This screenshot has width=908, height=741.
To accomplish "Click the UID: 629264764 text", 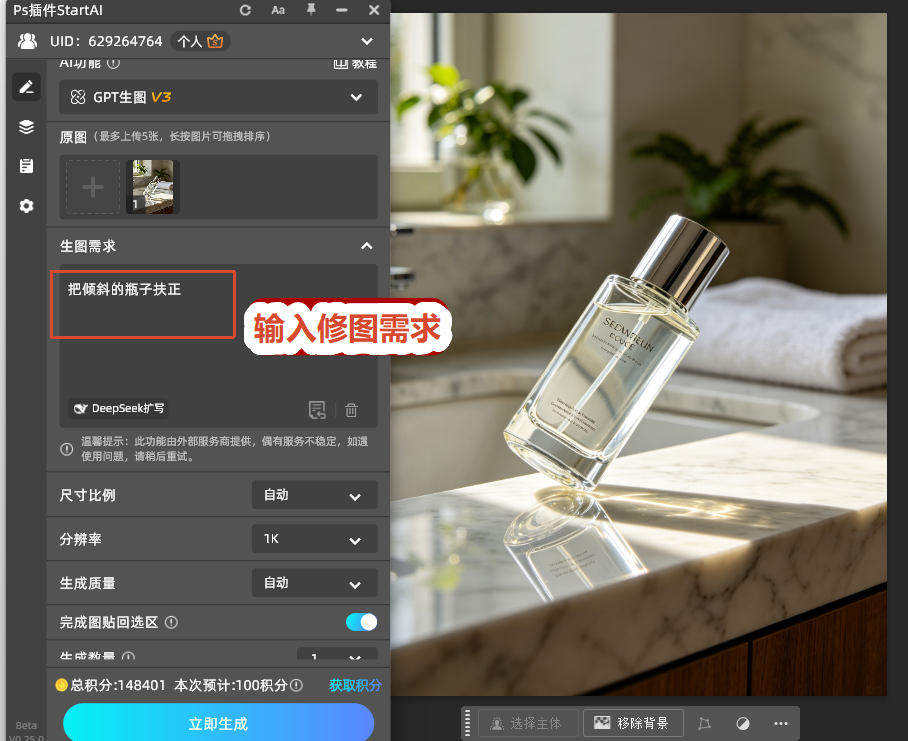I will pyautogui.click(x=106, y=41).
